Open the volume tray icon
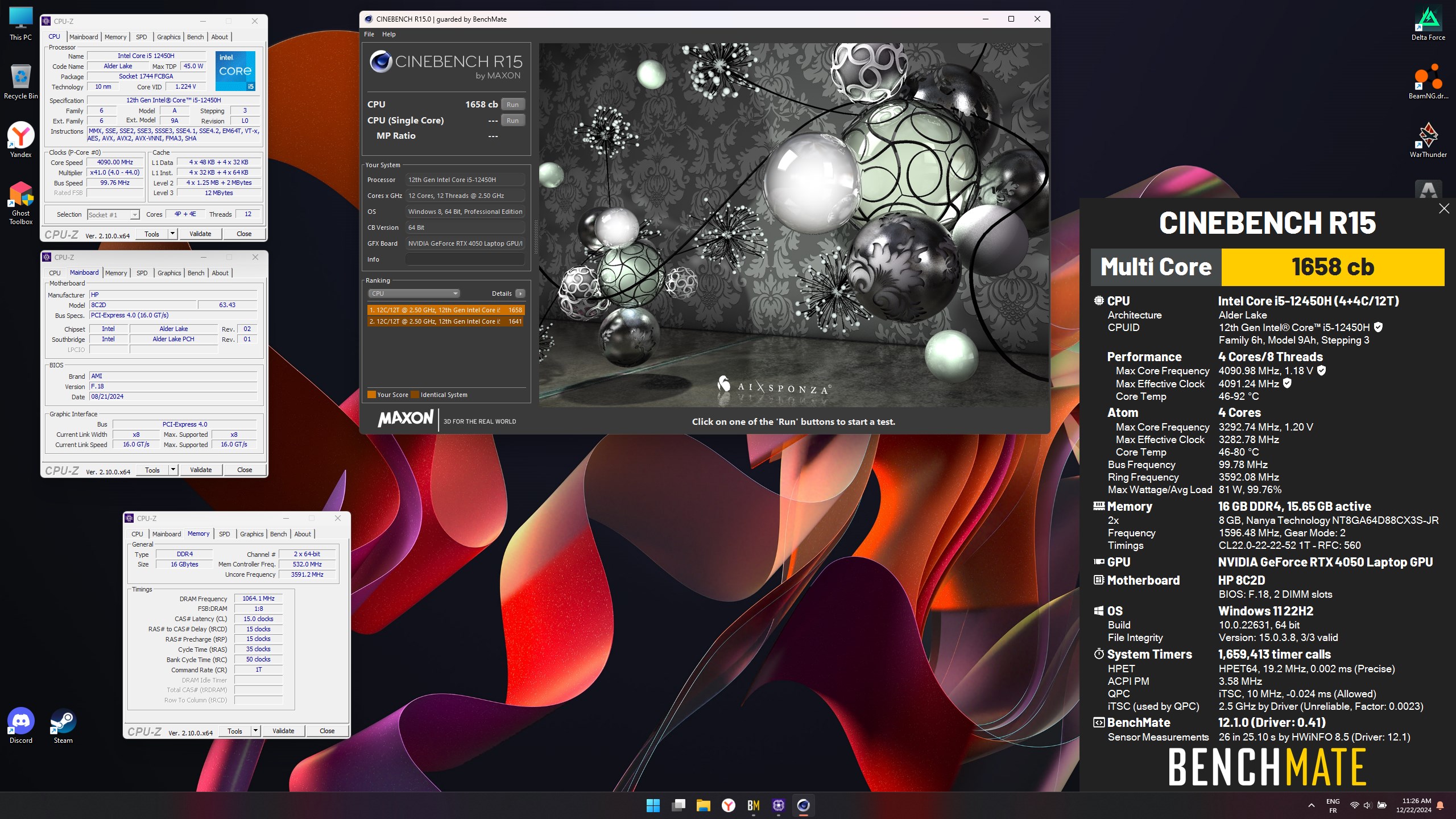Image resolution: width=1456 pixels, height=819 pixels. coord(1368,805)
